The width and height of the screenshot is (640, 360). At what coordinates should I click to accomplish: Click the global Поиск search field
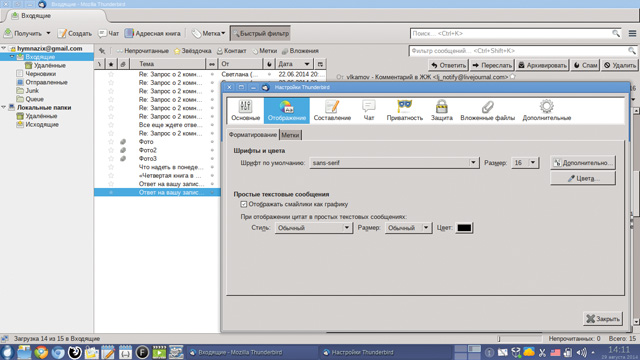(516, 33)
